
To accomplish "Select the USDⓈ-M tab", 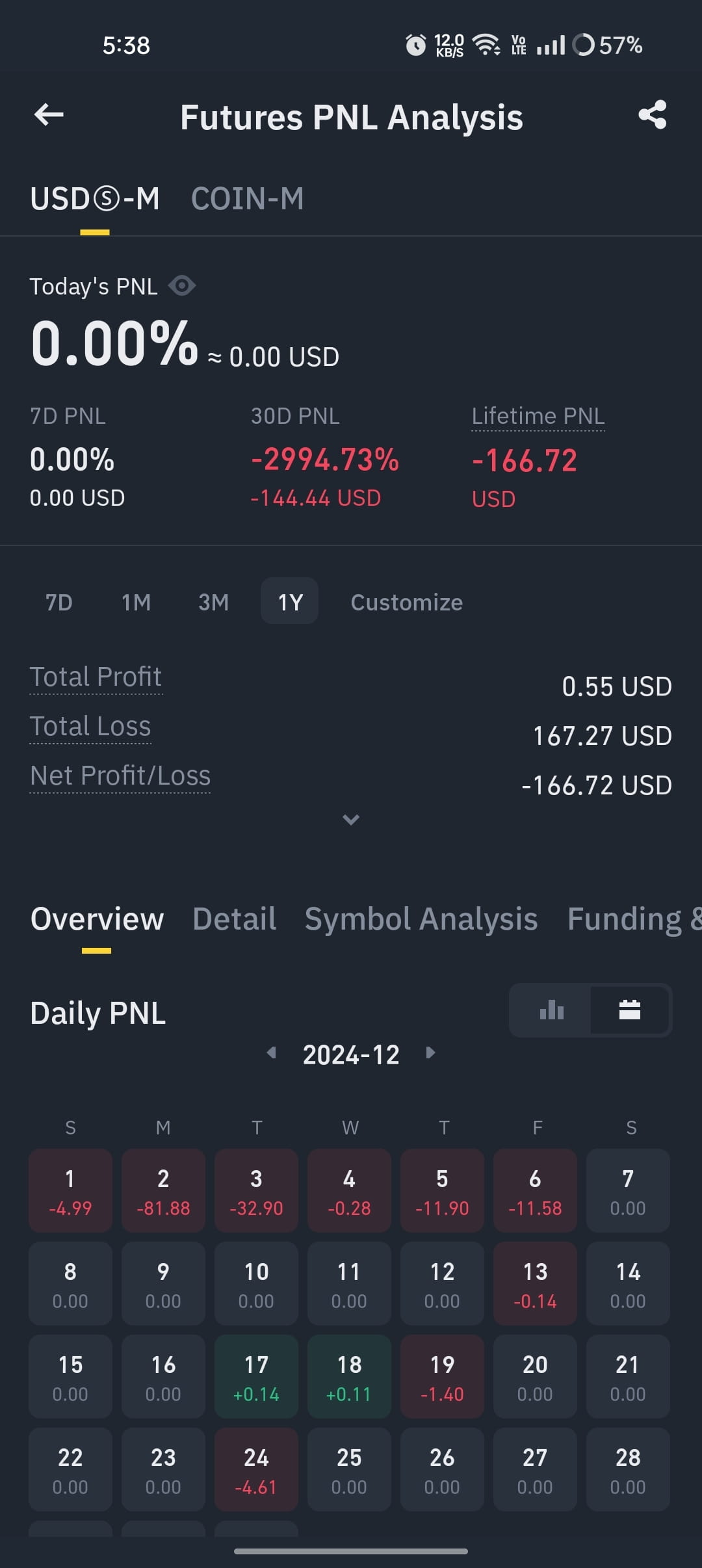I will pyautogui.click(x=95, y=199).
